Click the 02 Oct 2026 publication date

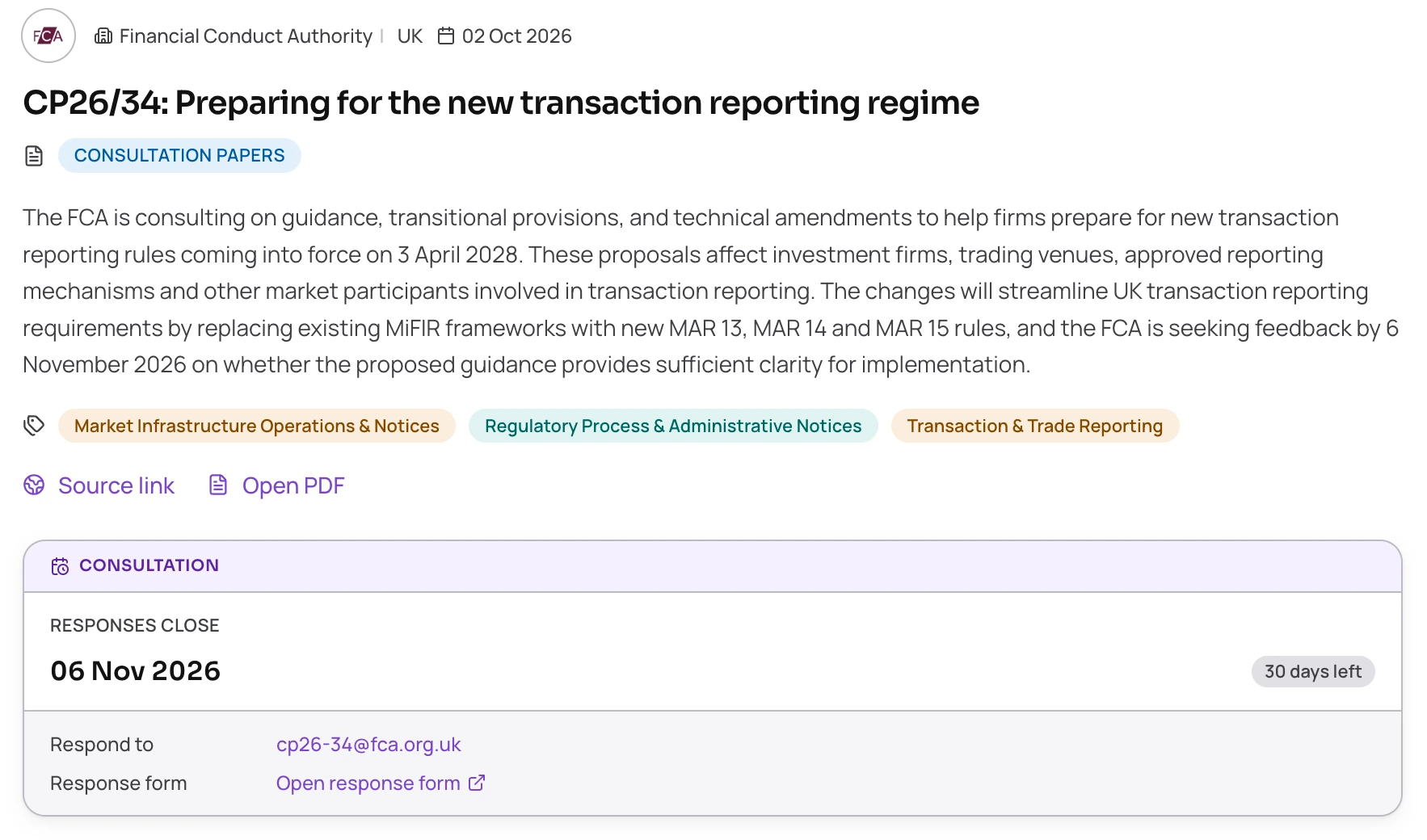(x=517, y=36)
